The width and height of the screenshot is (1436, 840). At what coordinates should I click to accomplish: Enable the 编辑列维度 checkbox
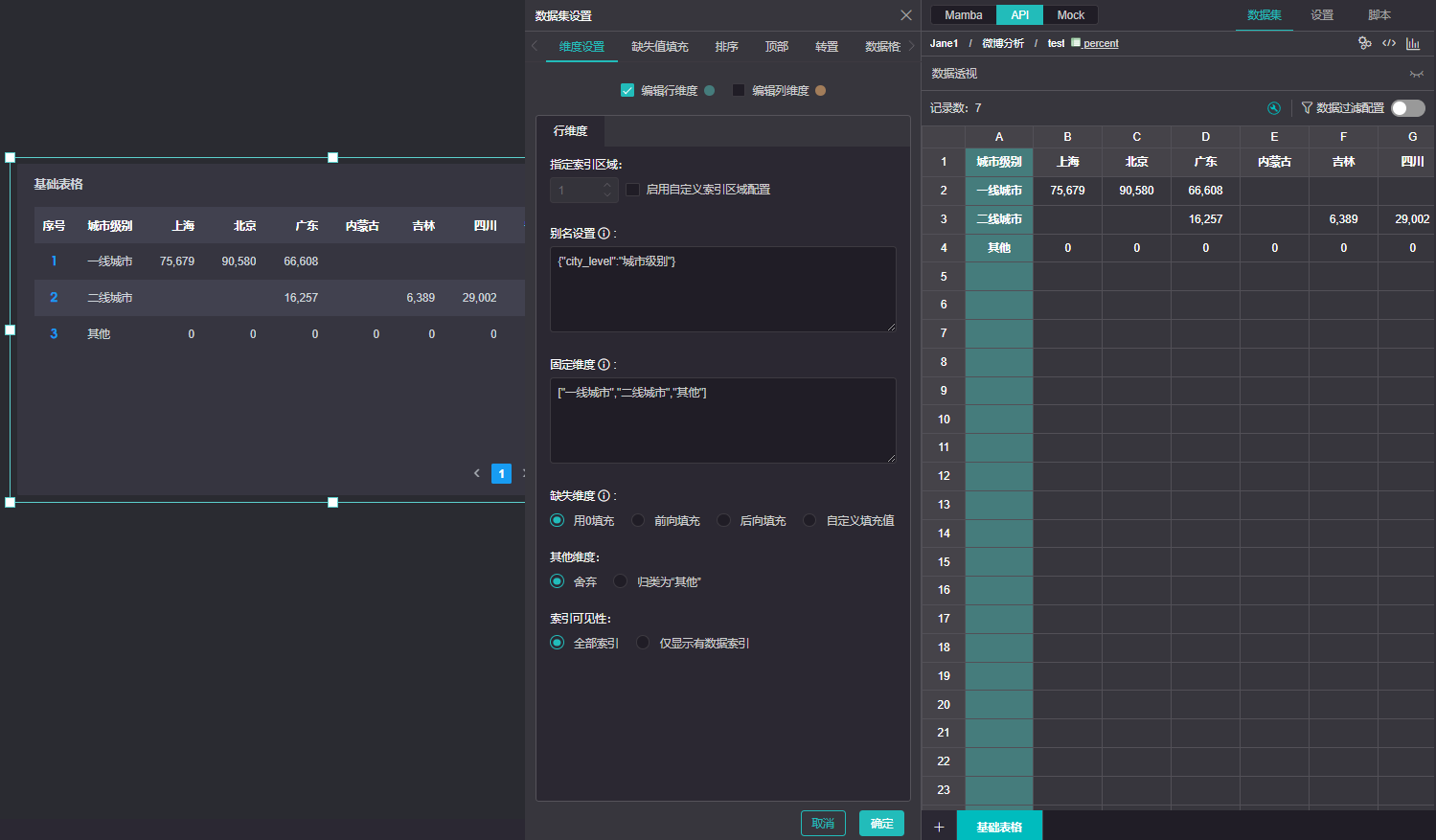pos(739,90)
